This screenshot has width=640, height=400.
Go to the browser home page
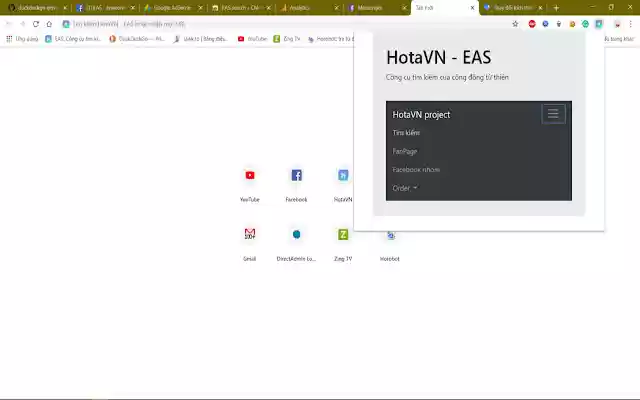(49, 24)
